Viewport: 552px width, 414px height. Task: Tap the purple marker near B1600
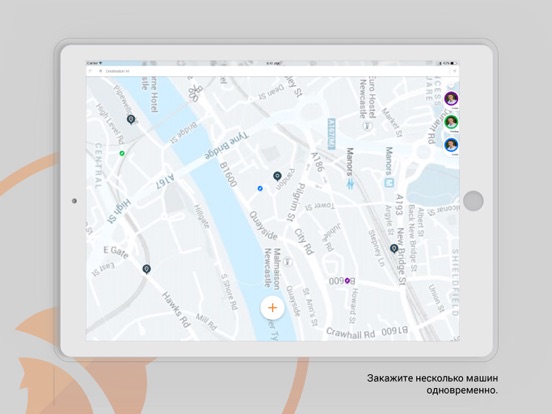(347, 281)
